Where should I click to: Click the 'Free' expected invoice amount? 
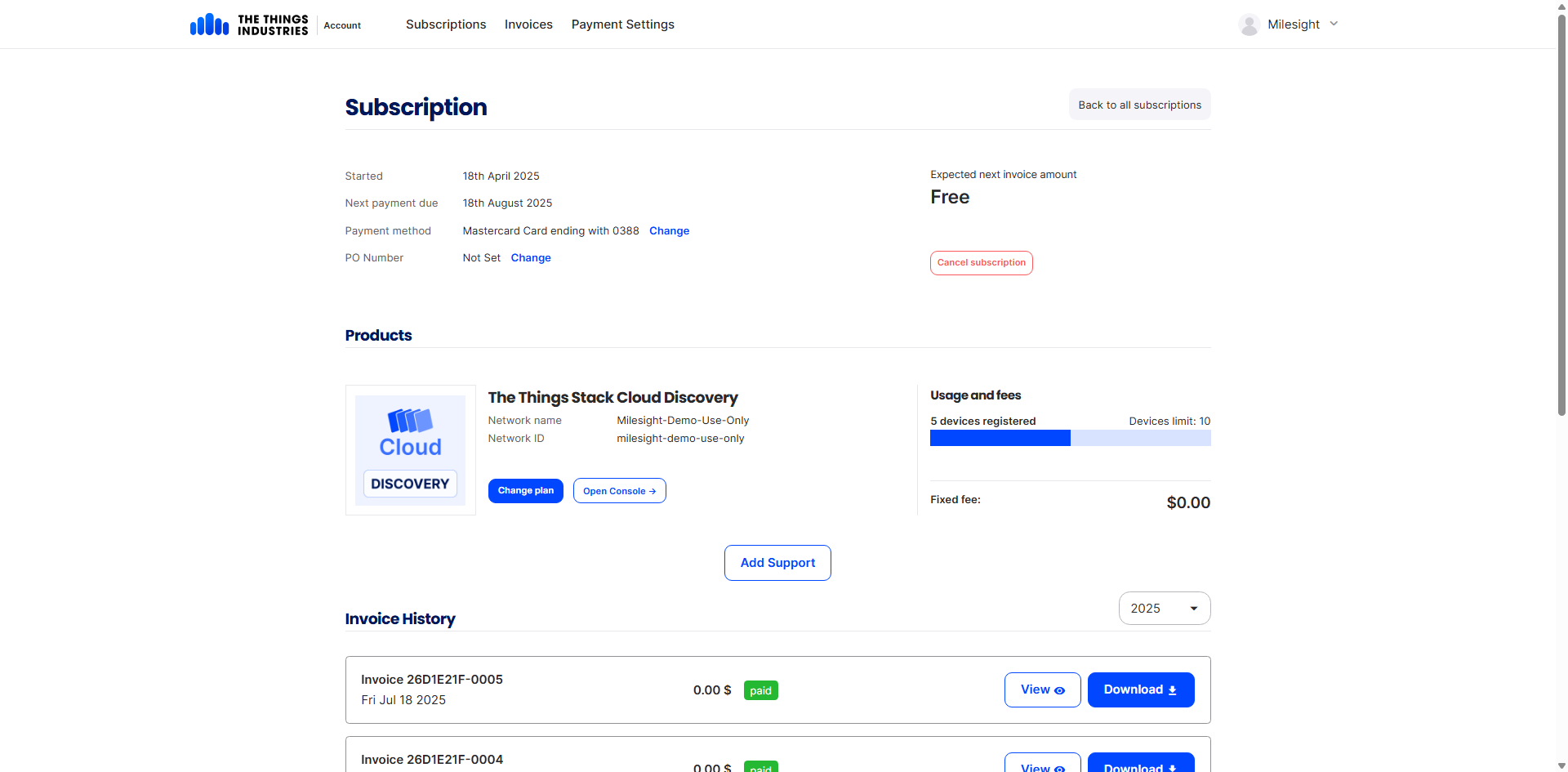pos(950,197)
